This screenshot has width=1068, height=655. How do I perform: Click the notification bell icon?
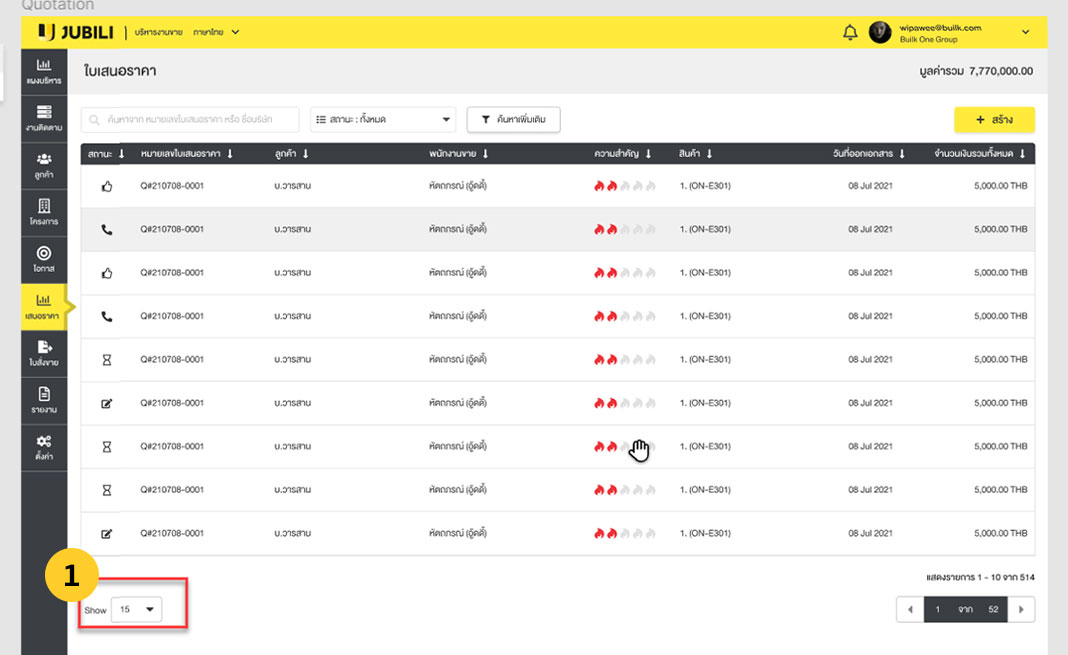pyautogui.click(x=850, y=32)
